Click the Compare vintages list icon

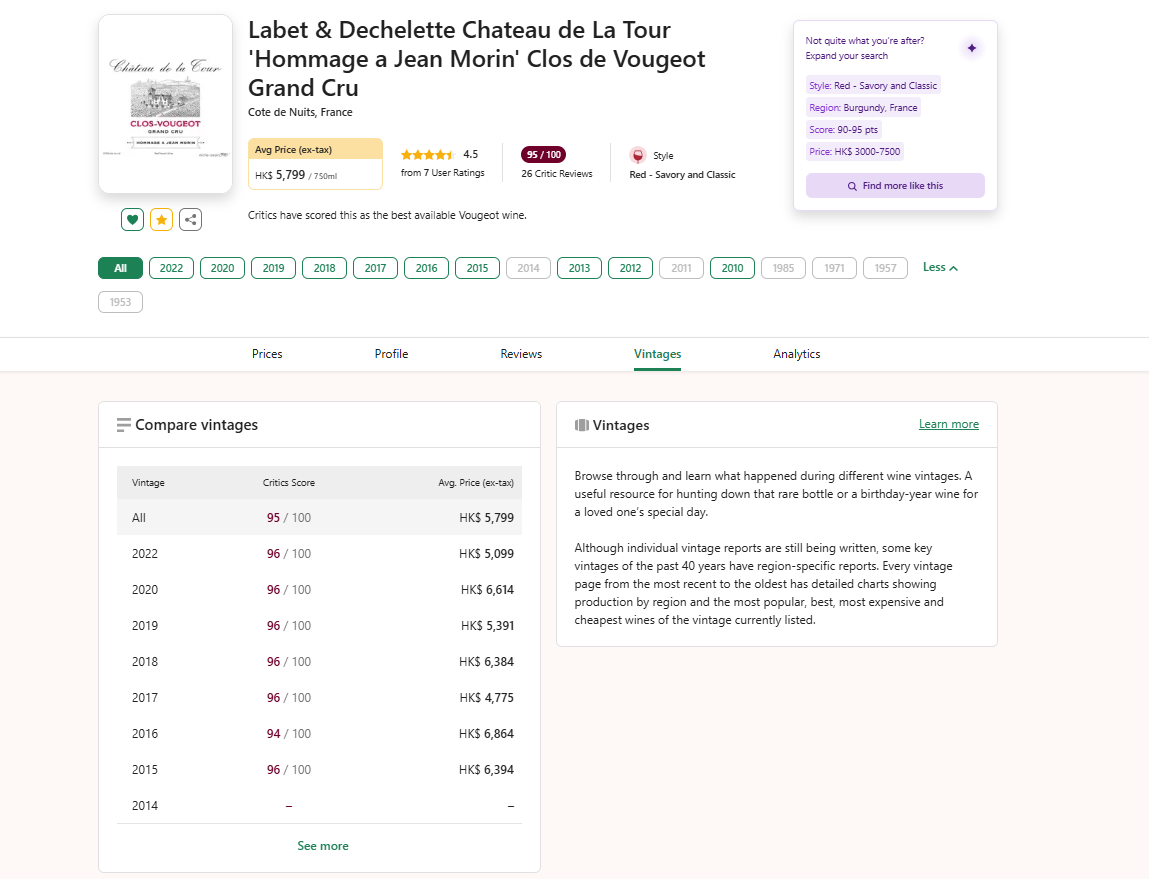click(124, 425)
